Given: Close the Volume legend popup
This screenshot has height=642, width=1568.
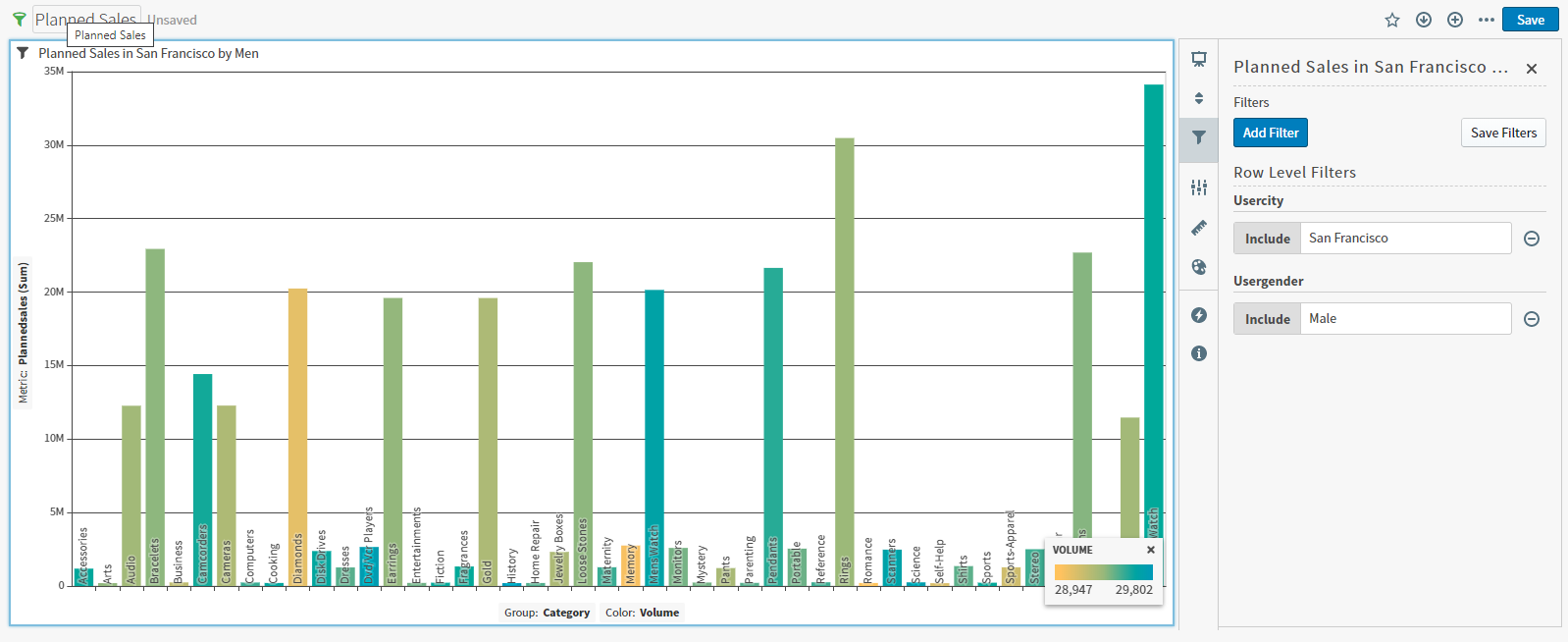Looking at the screenshot, I should click(1150, 550).
